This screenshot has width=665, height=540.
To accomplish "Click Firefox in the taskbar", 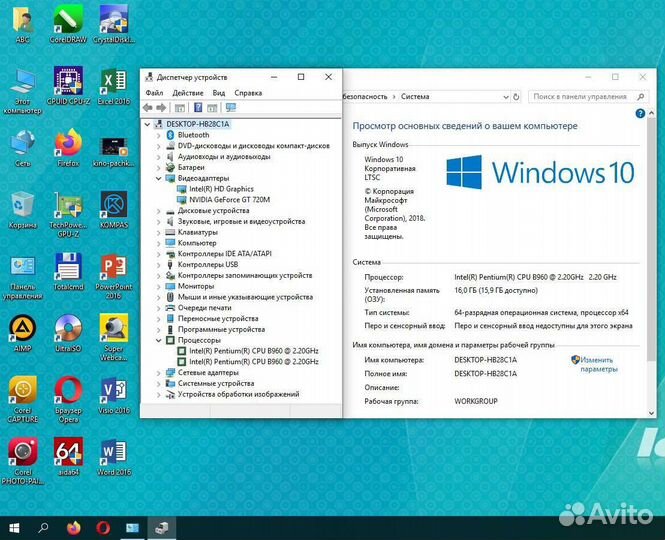I will 74,528.
